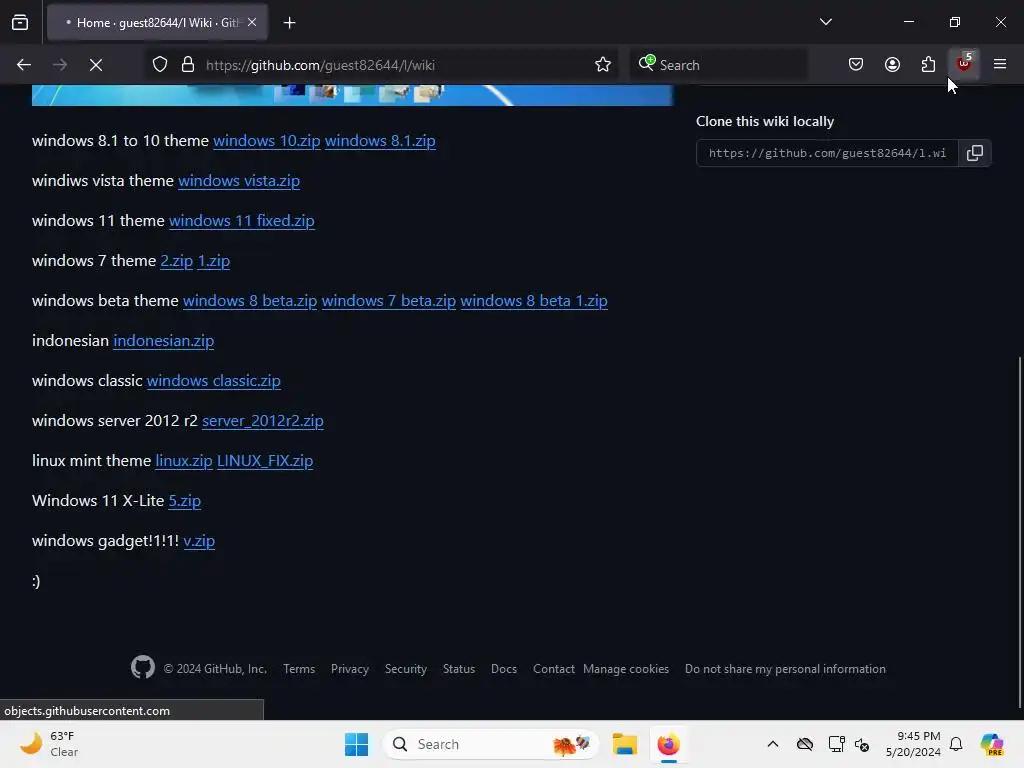Go back one page
This screenshot has width=1024, height=768.
[24, 65]
